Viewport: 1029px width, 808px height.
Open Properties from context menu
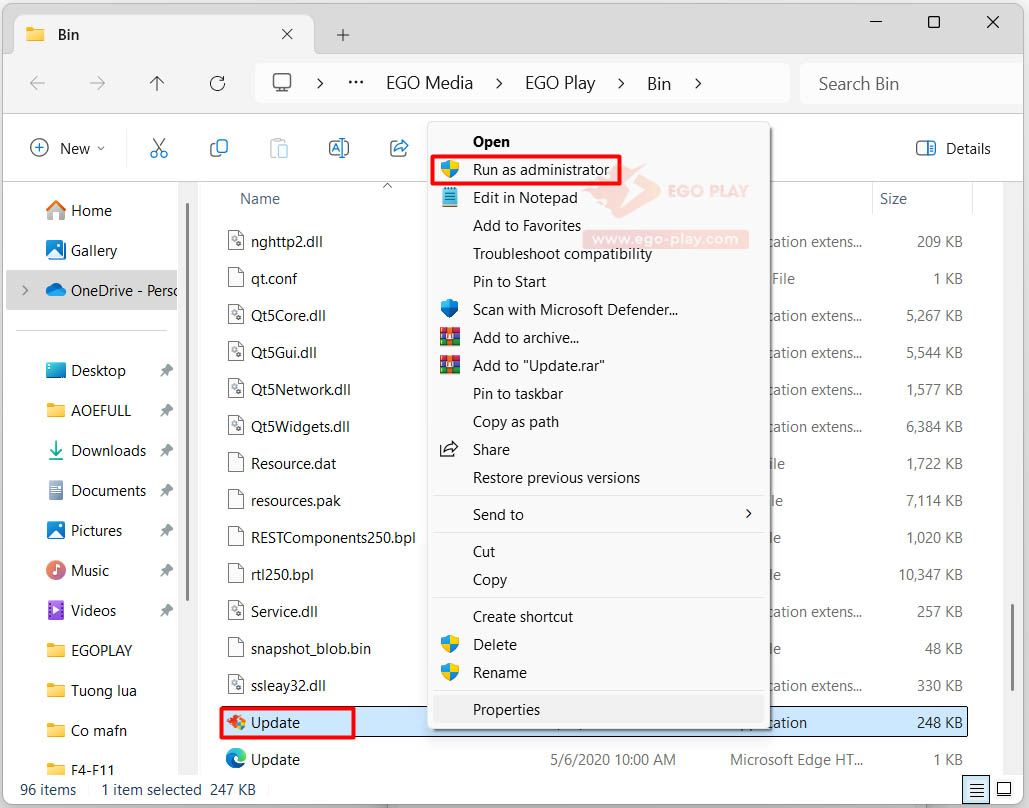coord(598,710)
